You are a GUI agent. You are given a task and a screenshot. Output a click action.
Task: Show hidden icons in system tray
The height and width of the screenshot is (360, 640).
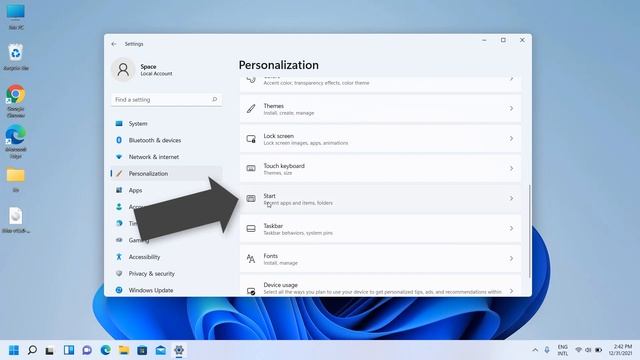(x=535, y=350)
